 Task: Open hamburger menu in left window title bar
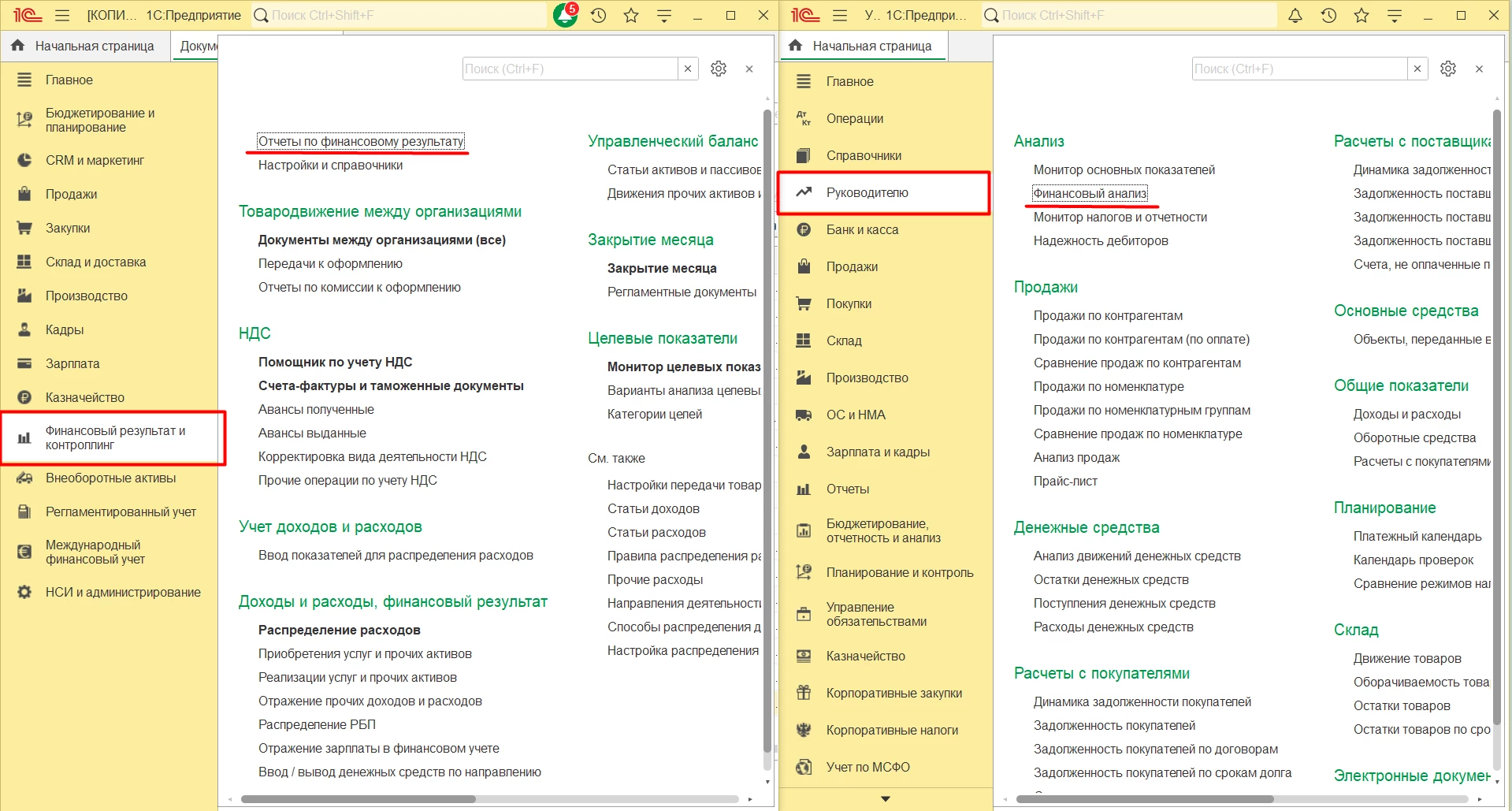(x=63, y=15)
